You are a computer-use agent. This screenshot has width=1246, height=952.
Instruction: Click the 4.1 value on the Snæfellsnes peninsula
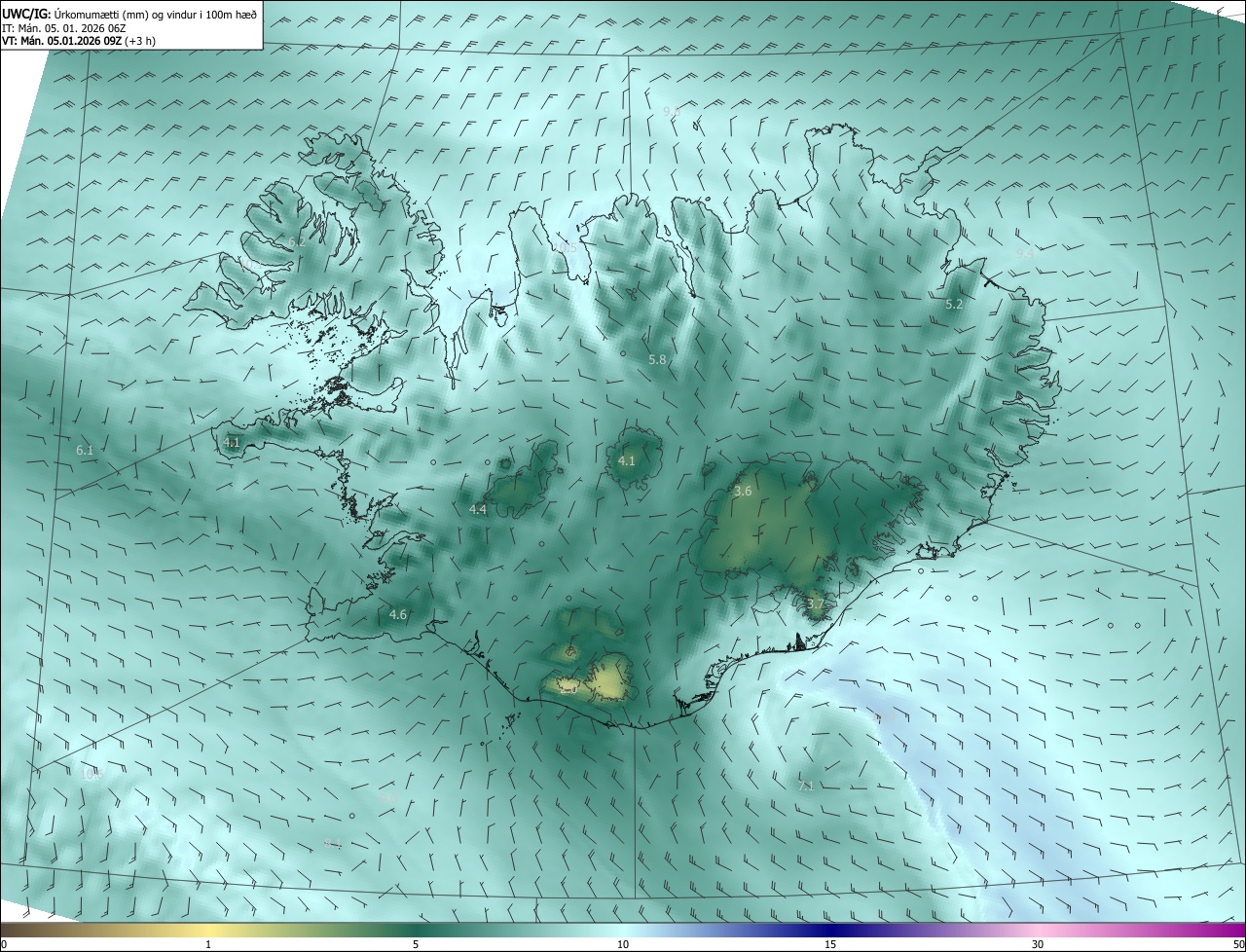tap(232, 442)
